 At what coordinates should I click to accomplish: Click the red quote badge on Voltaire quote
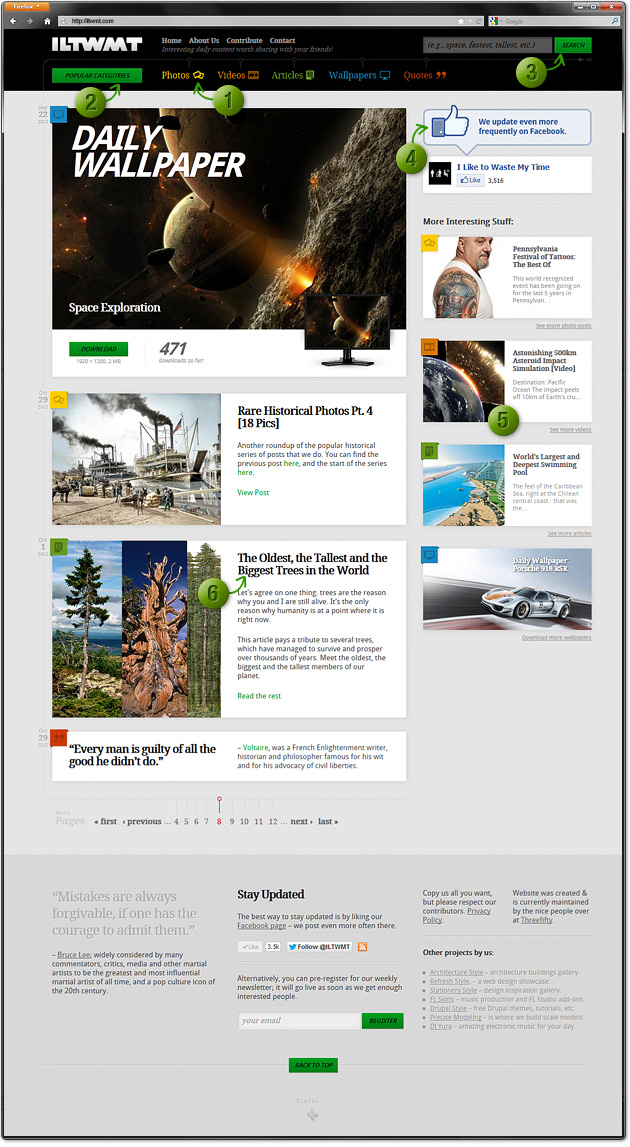pyautogui.click(x=59, y=738)
